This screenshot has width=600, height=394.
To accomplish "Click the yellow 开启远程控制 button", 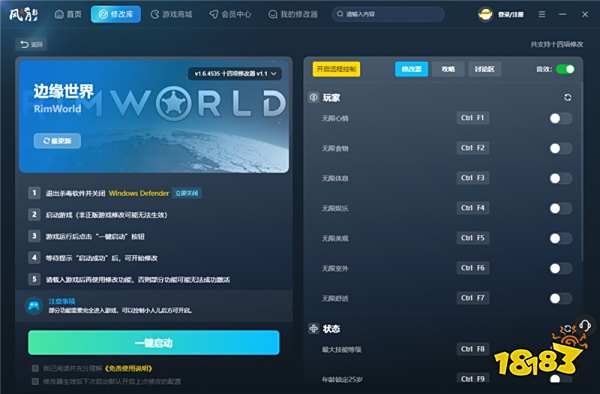I will pos(336,69).
